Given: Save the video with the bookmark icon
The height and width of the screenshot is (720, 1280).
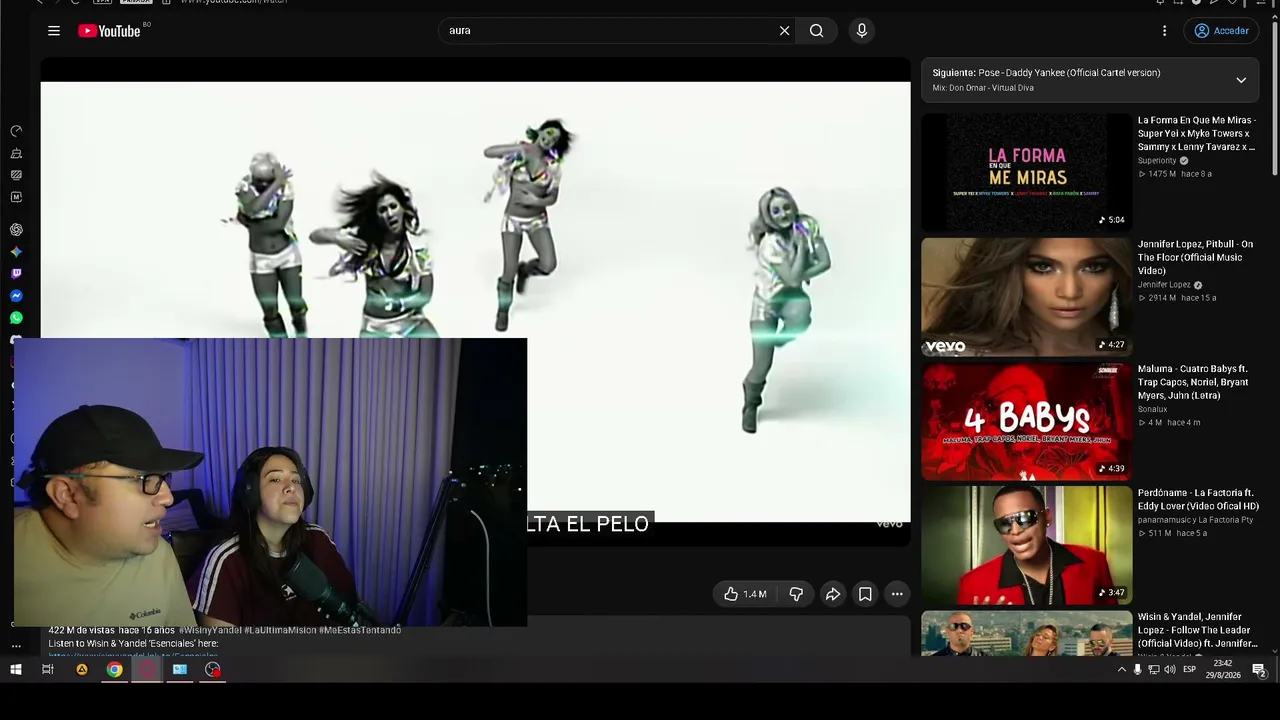Looking at the screenshot, I should pos(865,594).
